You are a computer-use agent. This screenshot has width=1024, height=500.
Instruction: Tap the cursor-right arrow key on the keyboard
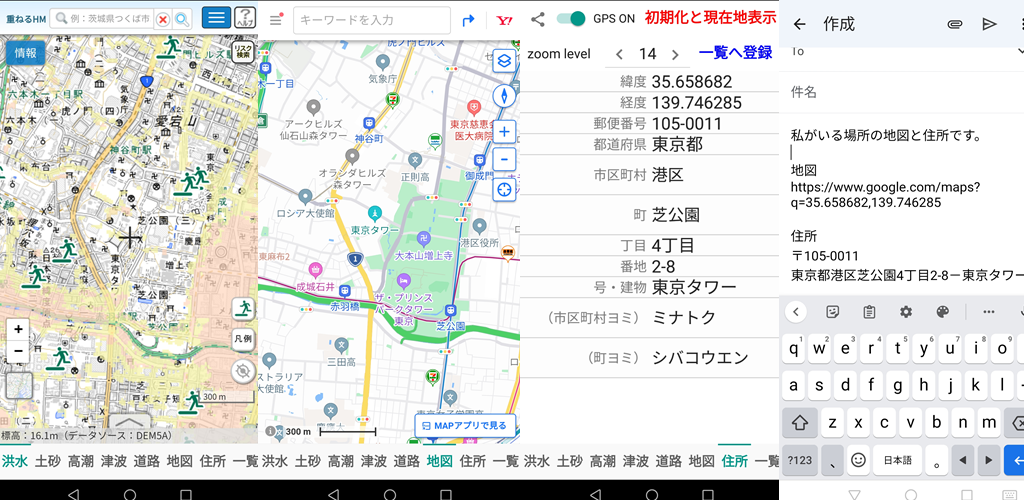989,460
